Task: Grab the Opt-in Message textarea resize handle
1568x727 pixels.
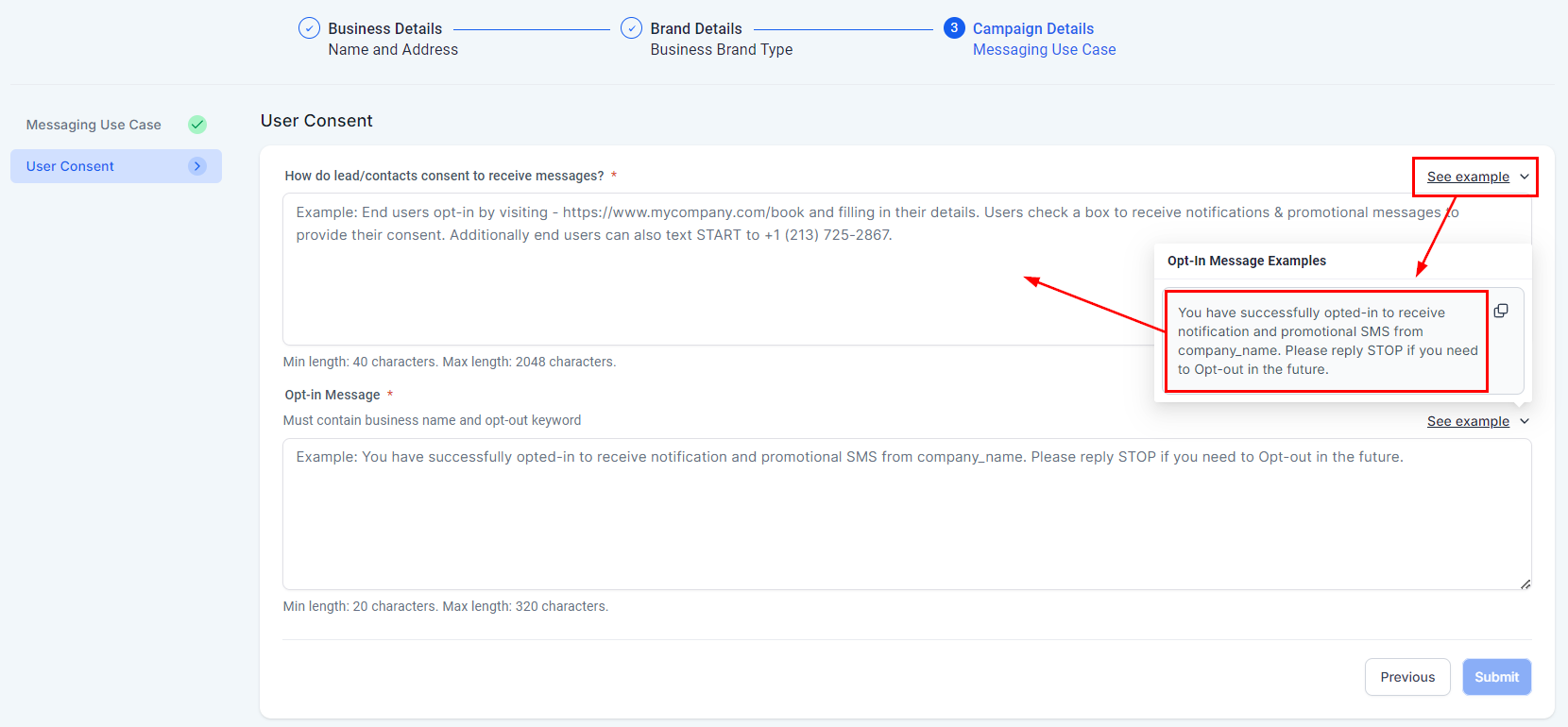Action: point(1525,584)
